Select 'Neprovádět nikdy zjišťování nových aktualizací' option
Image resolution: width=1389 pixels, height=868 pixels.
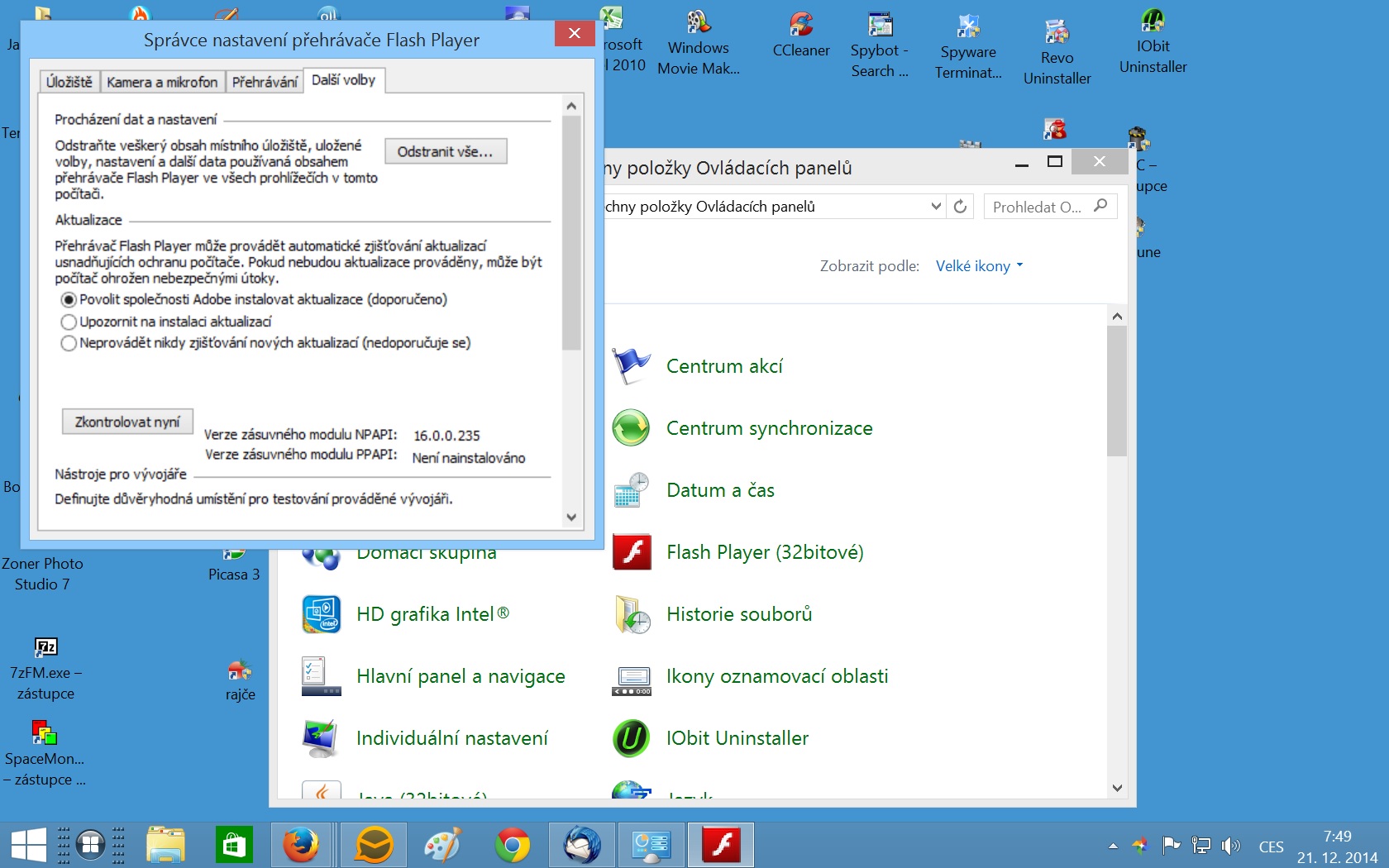tap(69, 343)
